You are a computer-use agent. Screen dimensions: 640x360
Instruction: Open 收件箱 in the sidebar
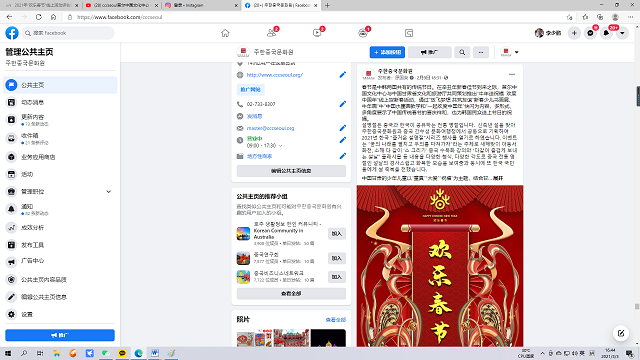60,138
